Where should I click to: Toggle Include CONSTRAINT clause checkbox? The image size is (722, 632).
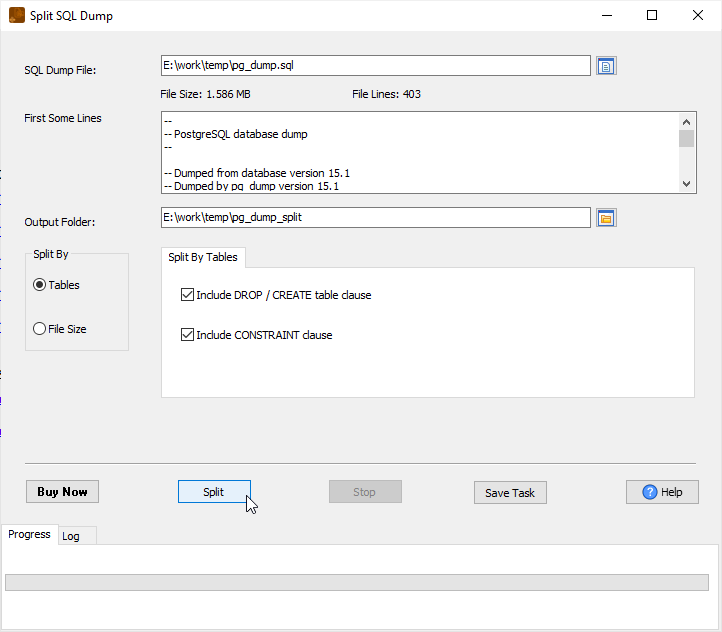click(x=187, y=335)
